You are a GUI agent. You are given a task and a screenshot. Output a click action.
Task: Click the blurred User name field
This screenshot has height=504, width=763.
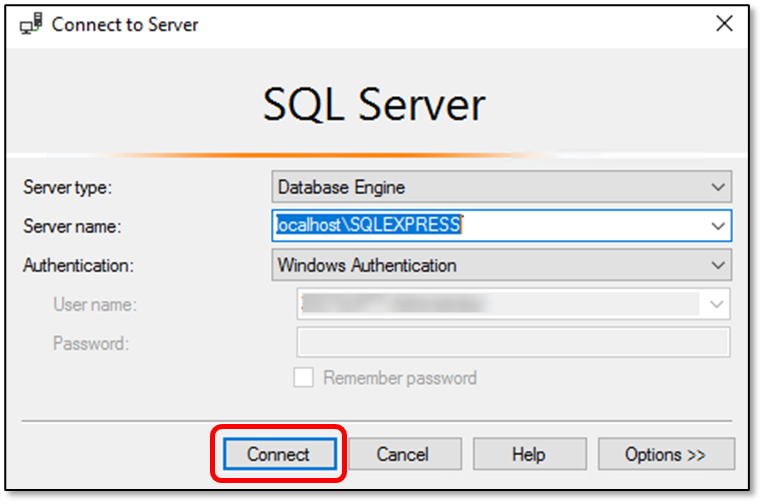[499, 304]
